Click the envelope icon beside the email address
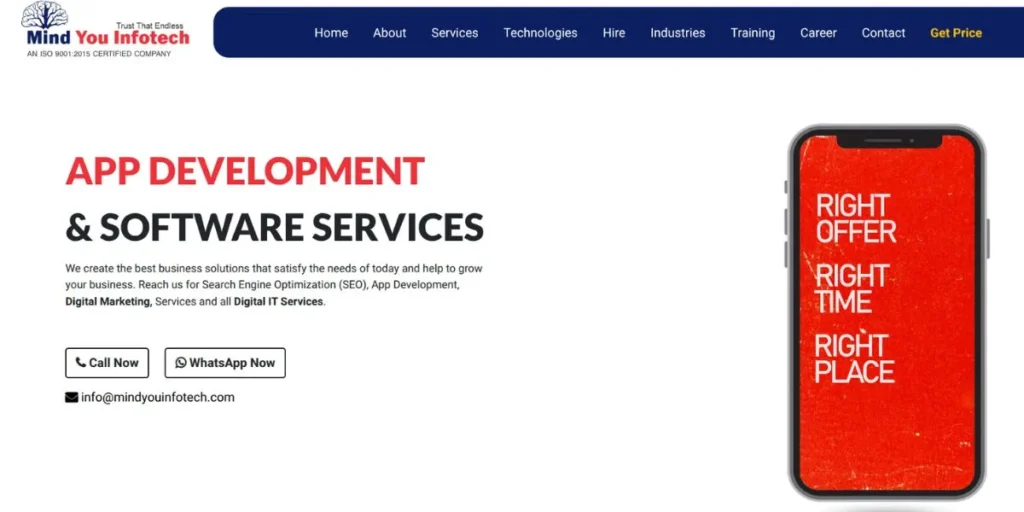1024x512 pixels. tap(71, 397)
